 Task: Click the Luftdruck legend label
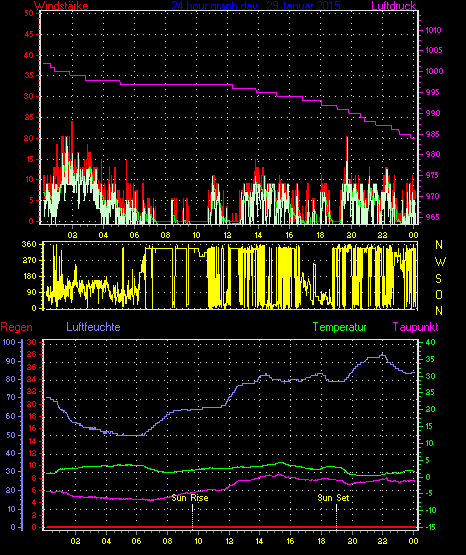(393, 6)
